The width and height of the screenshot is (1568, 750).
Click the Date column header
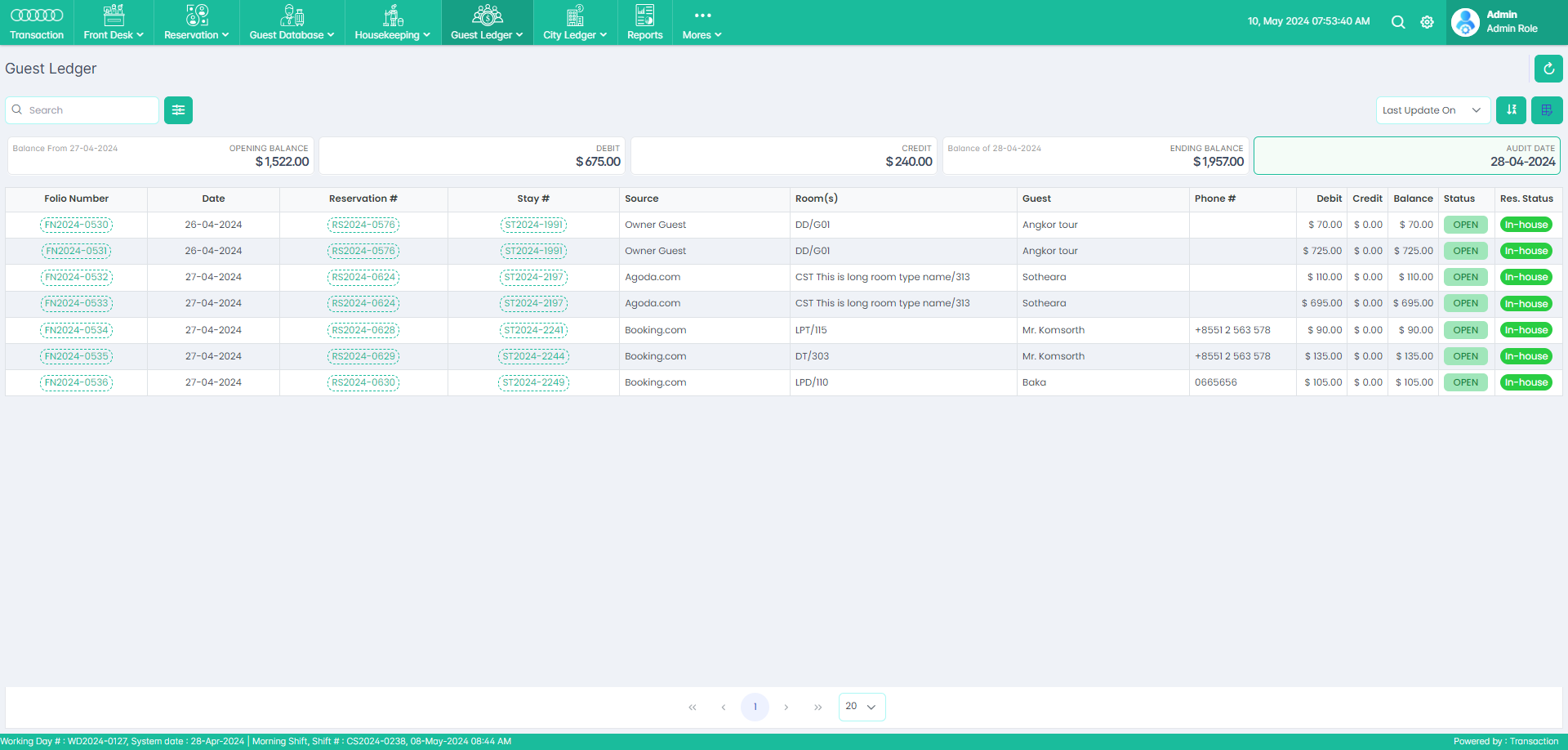[x=214, y=199]
